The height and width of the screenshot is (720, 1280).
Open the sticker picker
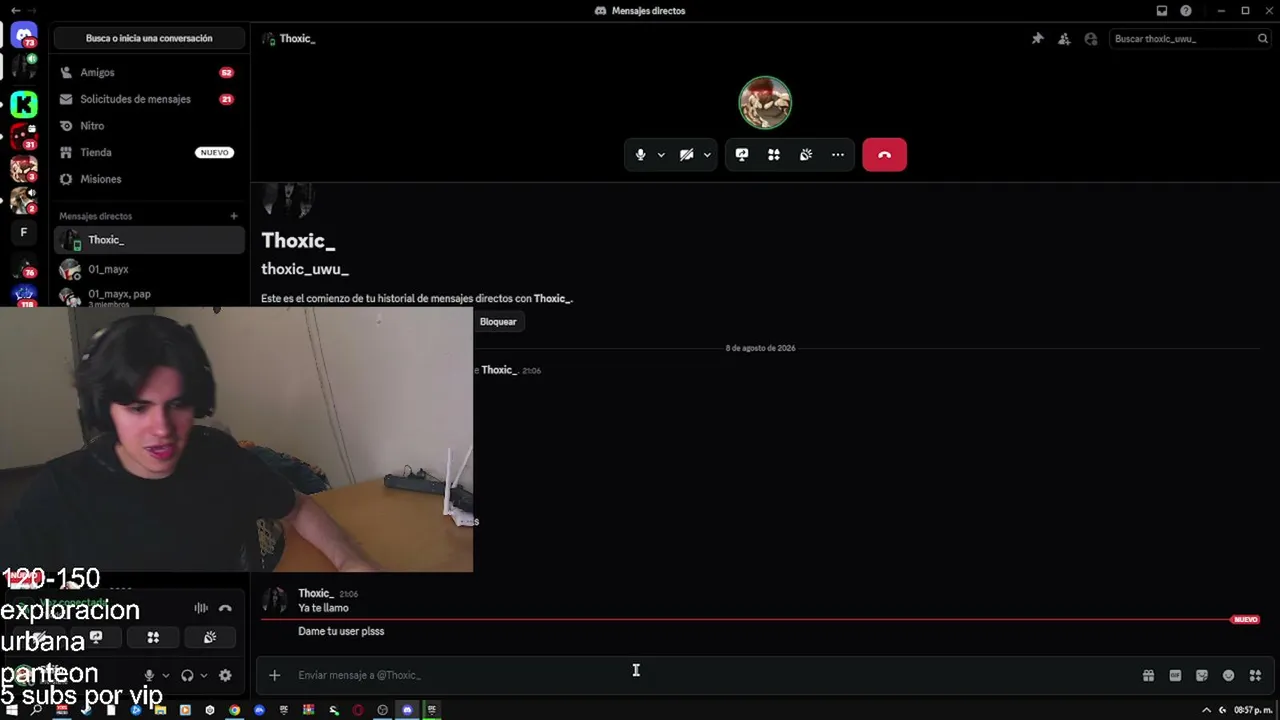click(1202, 675)
